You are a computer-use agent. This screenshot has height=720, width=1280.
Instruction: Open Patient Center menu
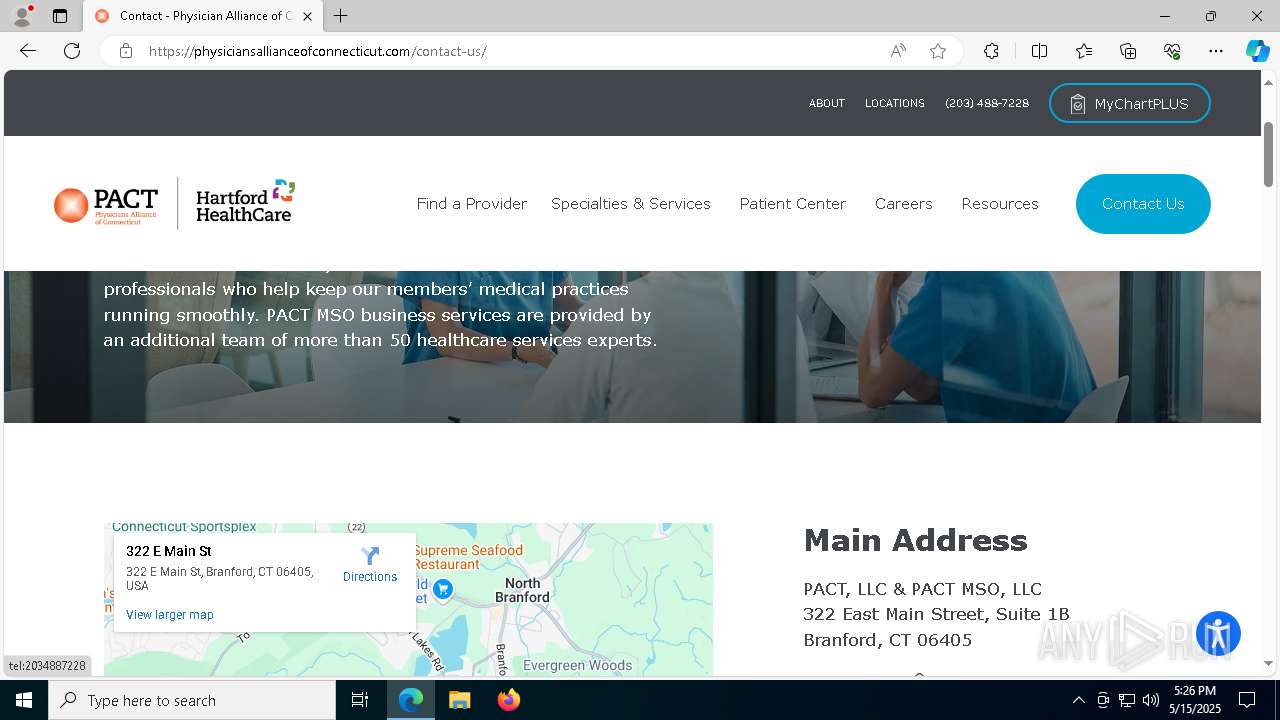click(793, 203)
